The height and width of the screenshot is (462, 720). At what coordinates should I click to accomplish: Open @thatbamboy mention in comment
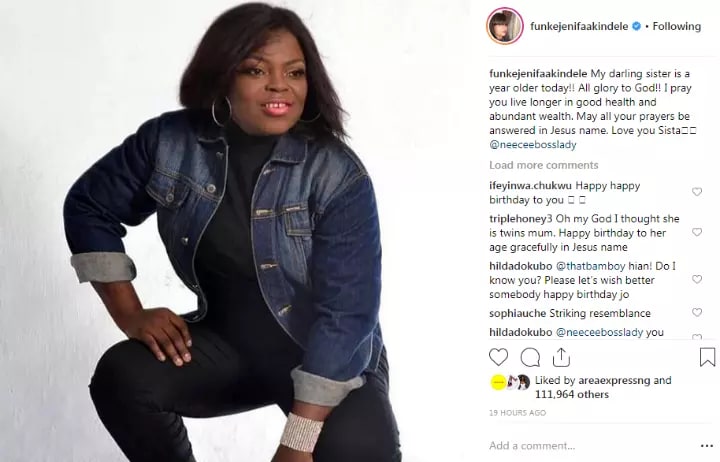(x=591, y=266)
